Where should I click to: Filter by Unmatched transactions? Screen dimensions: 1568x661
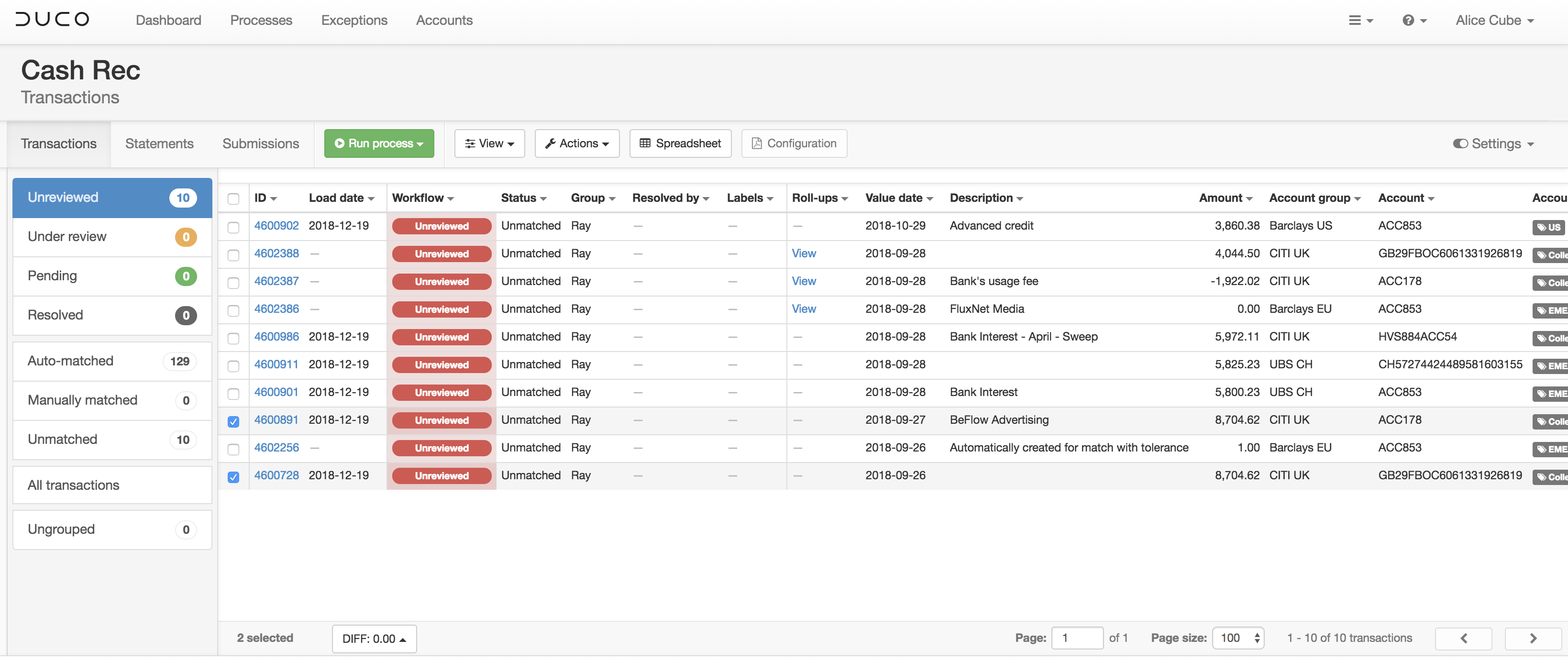[x=112, y=440]
